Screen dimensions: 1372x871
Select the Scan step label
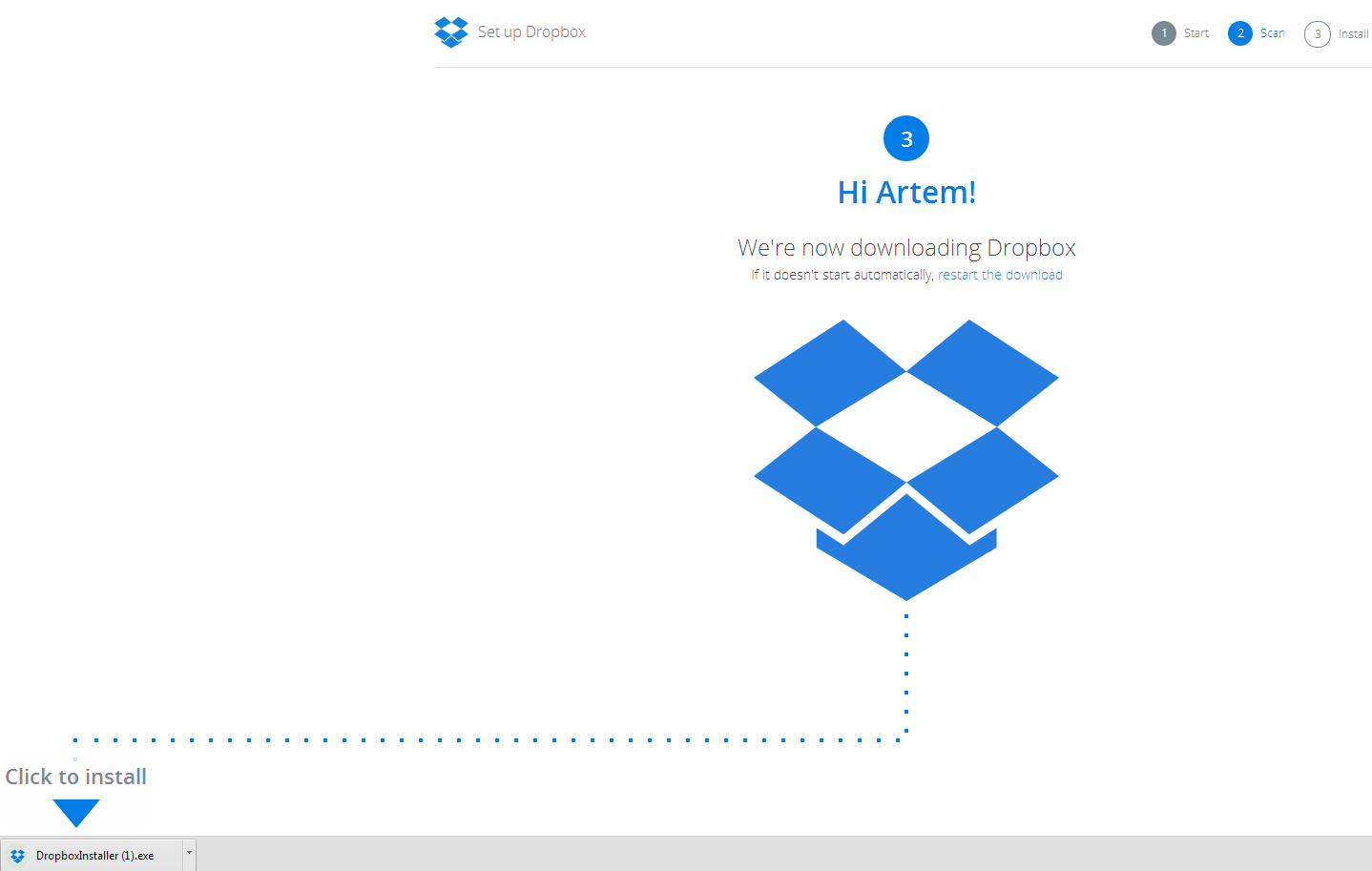tap(1272, 32)
